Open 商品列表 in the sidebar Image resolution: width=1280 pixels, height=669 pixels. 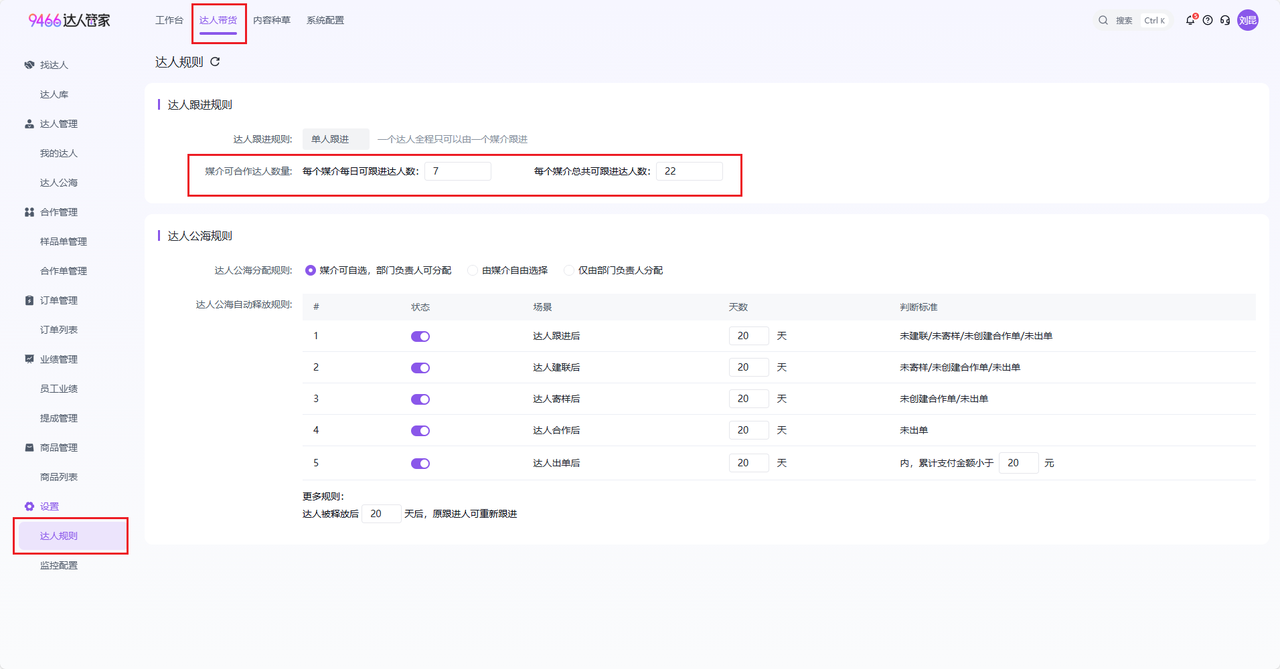click(58, 477)
